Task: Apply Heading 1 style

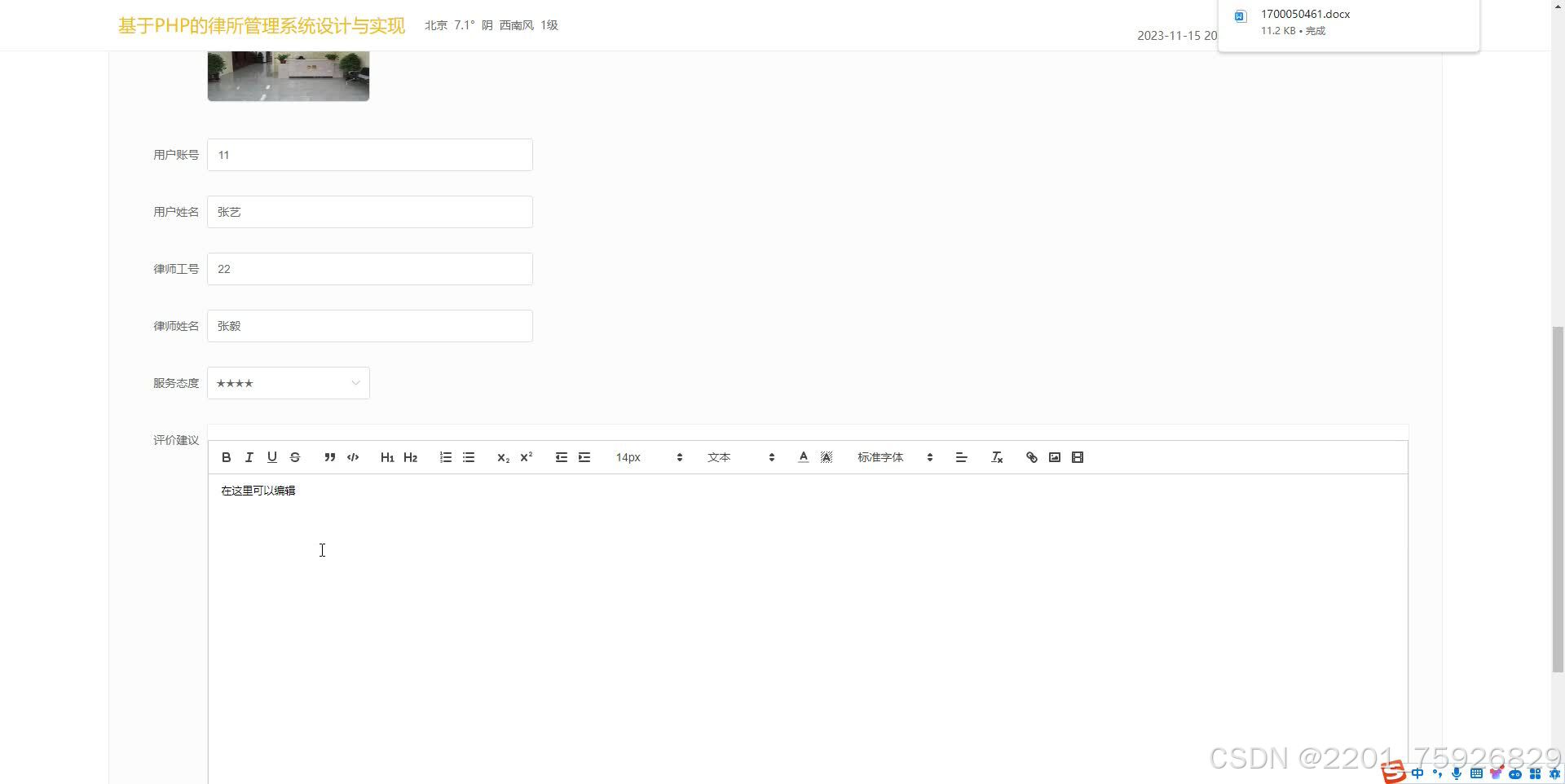Action: click(x=387, y=457)
